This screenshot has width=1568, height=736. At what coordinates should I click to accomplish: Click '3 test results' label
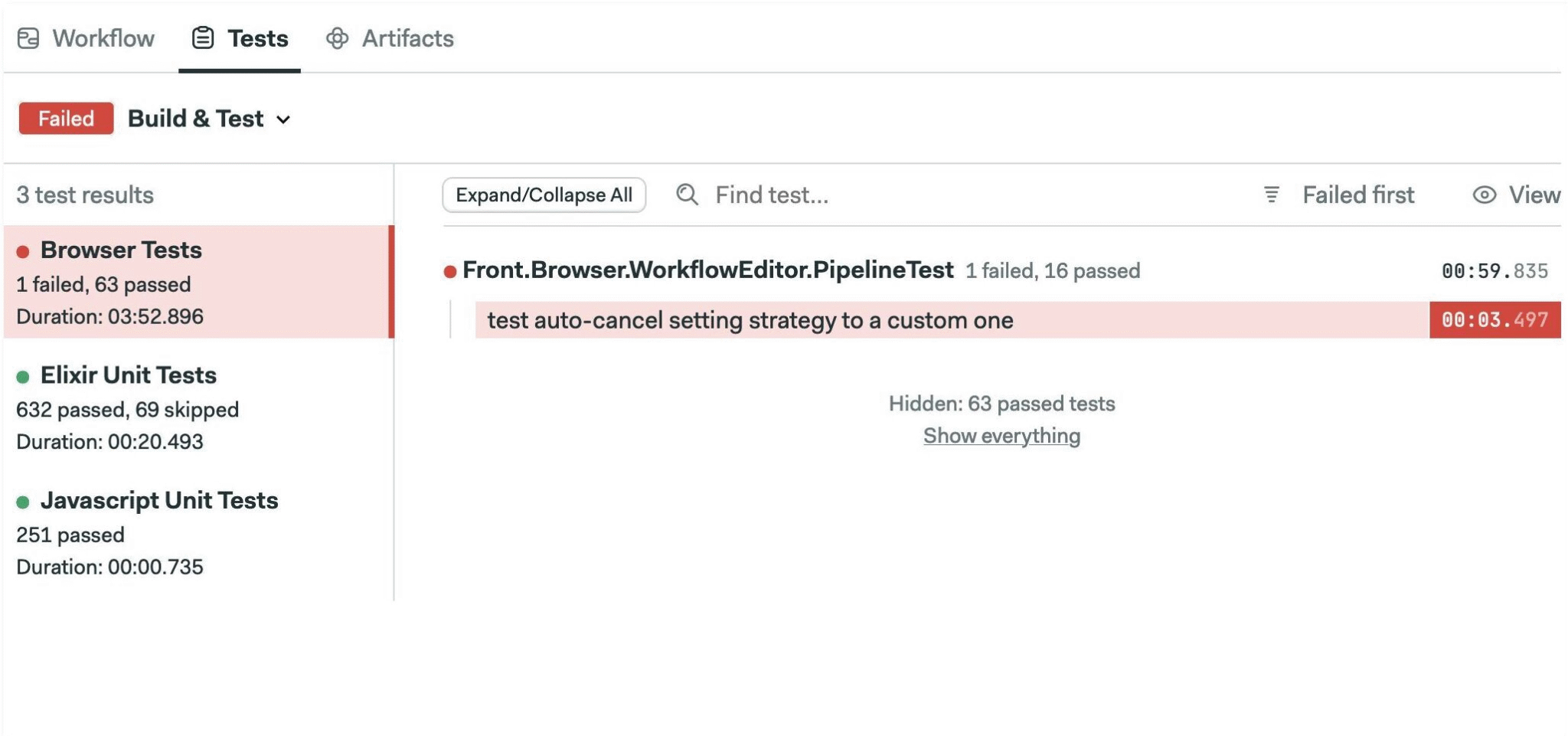point(85,195)
